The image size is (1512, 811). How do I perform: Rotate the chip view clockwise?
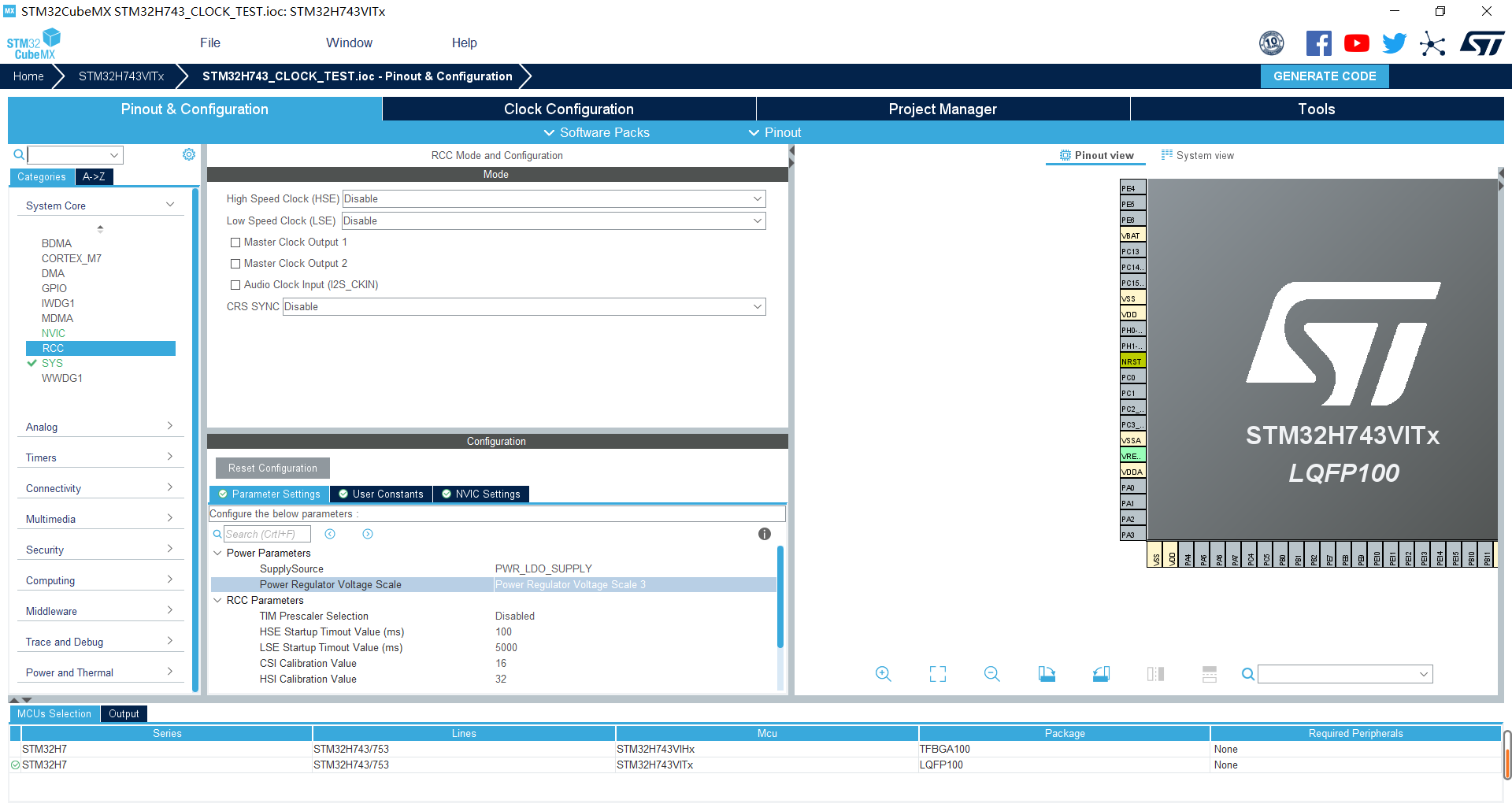pos(1047,674)
